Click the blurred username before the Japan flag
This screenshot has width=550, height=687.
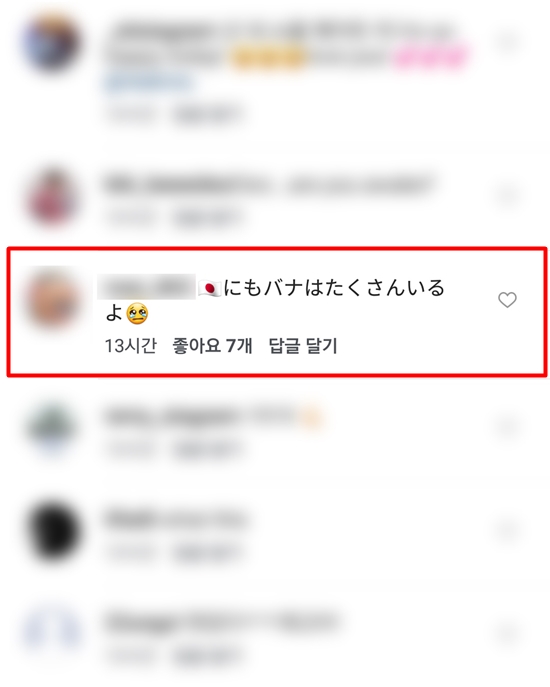[x=146, y=287]
